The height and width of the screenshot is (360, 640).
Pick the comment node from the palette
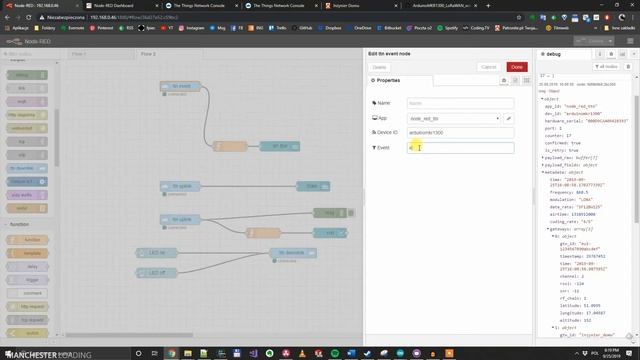pyautogui.click(x=28, y=293)
